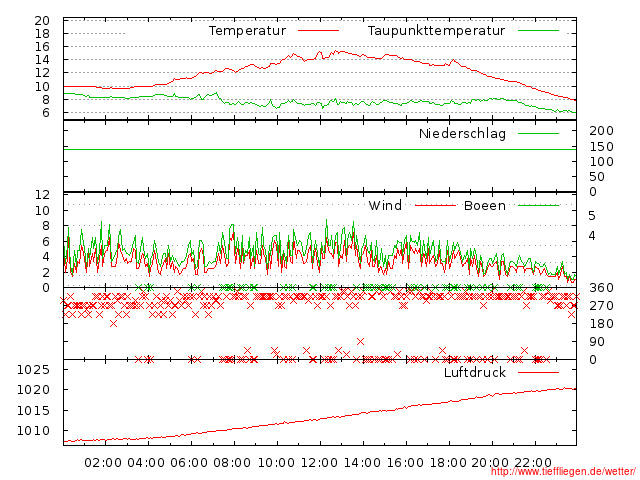Image resolution: width=640 pixels, height=480 pixels.
Task: Click the Taupunkttemperatur legend label
Action: pos(436,31)
